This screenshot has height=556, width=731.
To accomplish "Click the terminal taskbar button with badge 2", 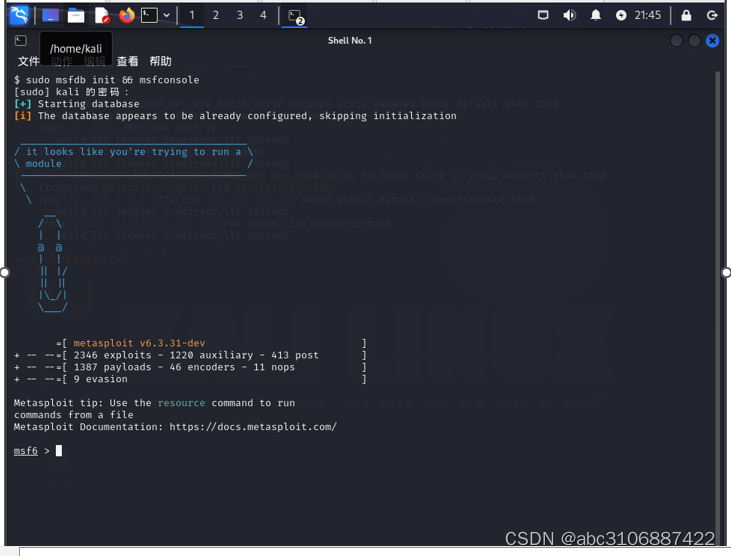I will [x=295, y=16].
